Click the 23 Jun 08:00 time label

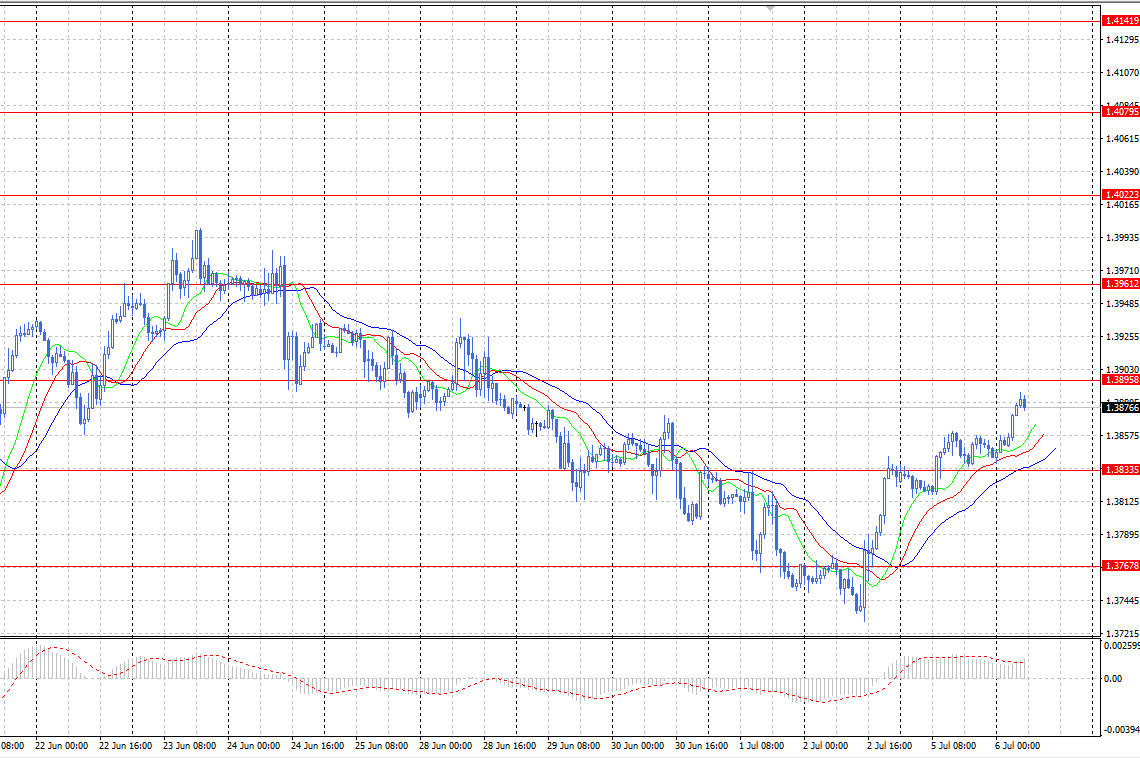click(190, 746)
